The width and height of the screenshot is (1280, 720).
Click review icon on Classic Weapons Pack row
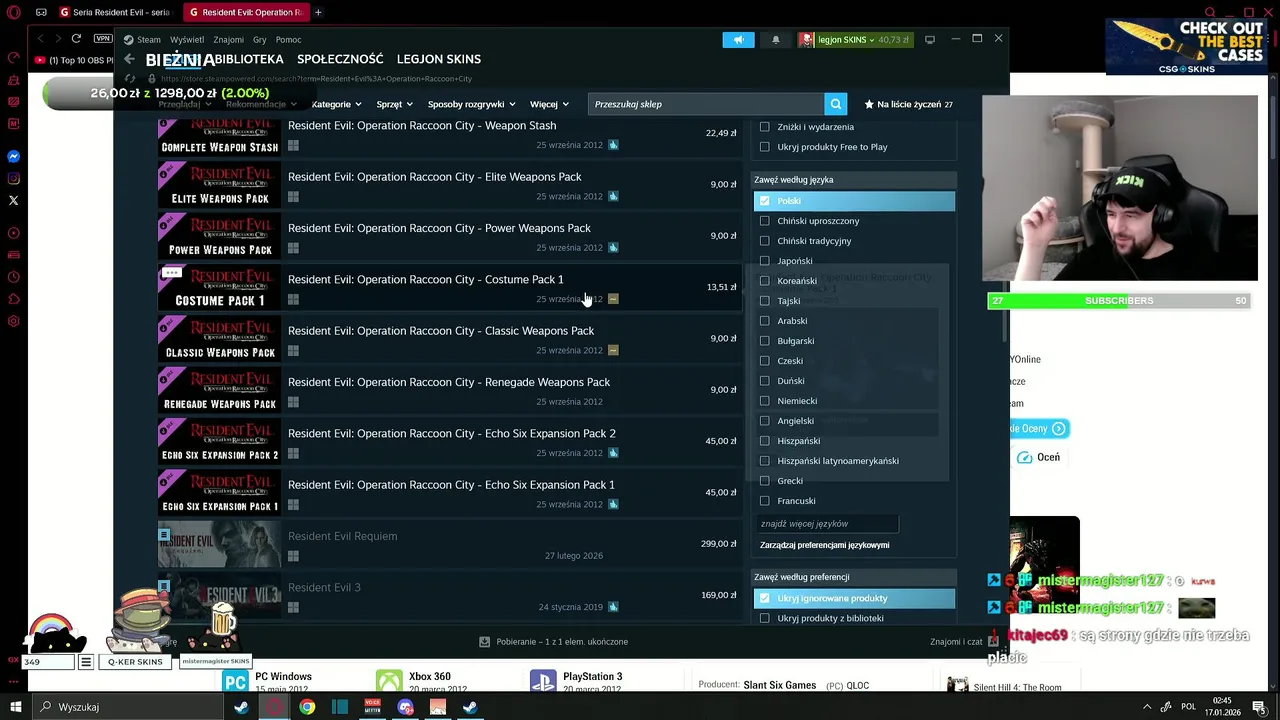(x=613, y=350)
